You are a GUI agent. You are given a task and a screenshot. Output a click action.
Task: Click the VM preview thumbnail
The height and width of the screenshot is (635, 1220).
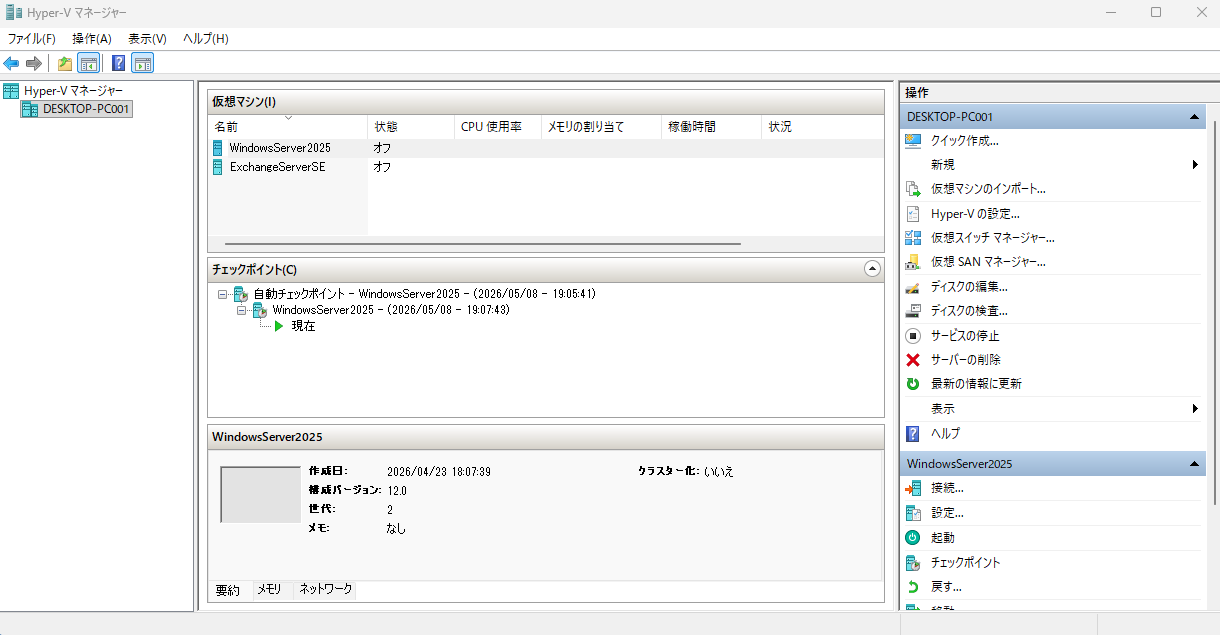point(260,494)
